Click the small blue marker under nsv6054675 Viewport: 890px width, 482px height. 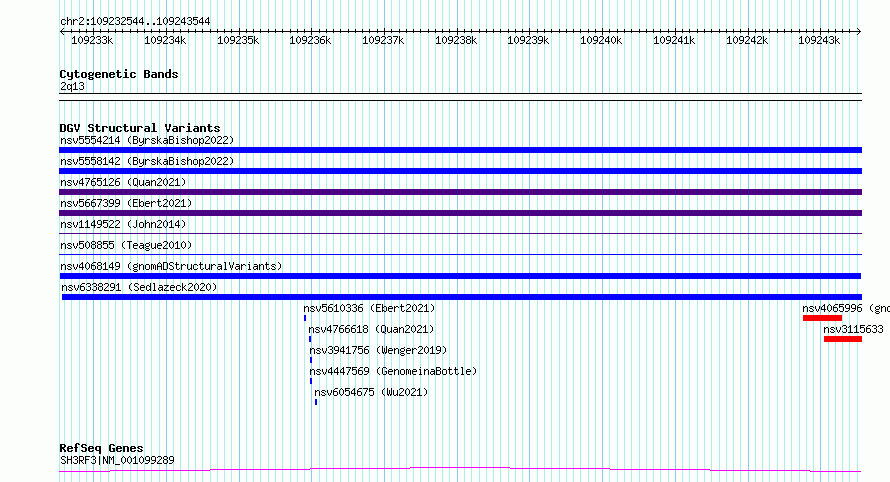coord(316,402)
